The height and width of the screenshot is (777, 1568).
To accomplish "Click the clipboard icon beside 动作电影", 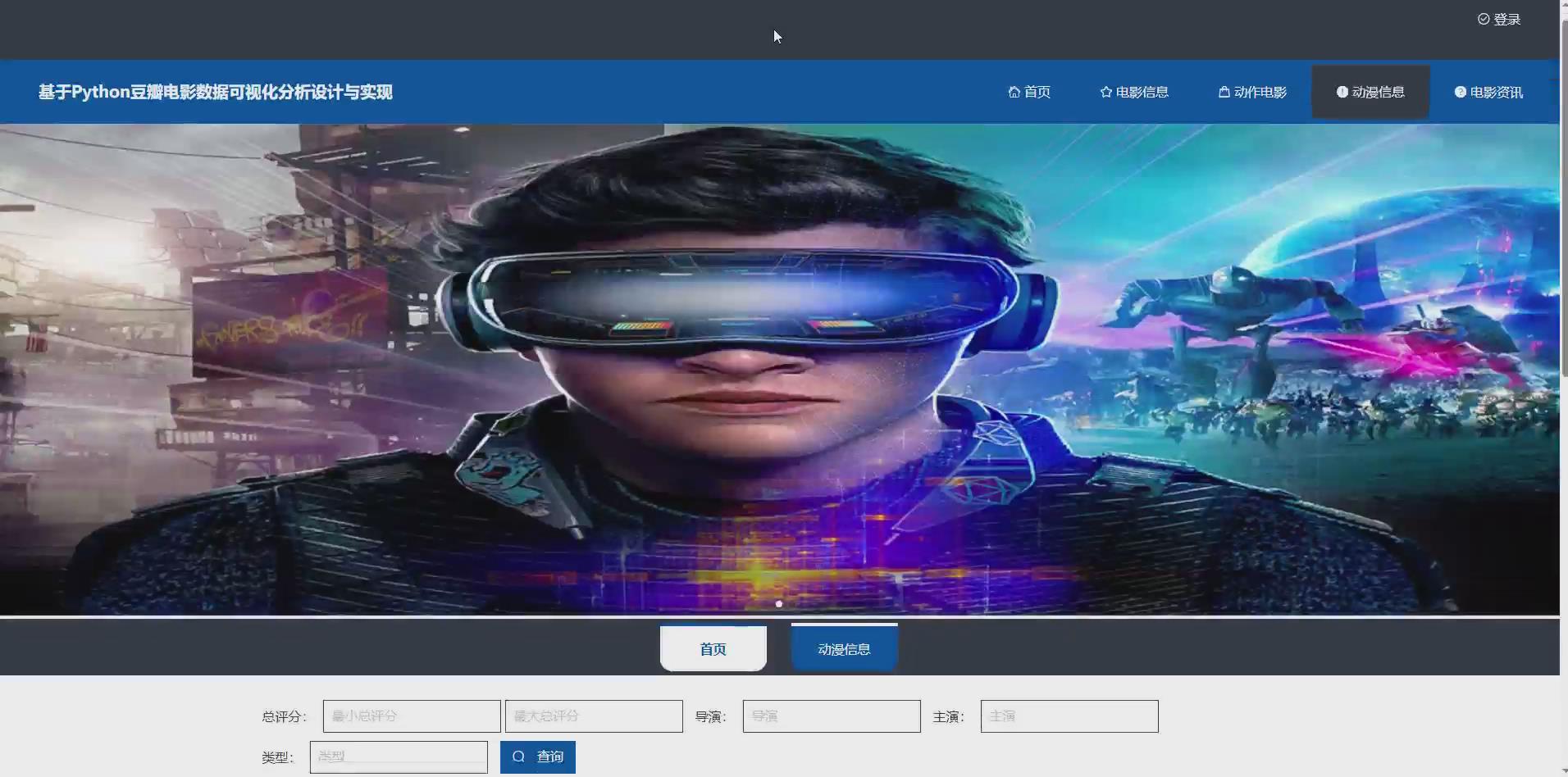I will (x=1223, y=92).
